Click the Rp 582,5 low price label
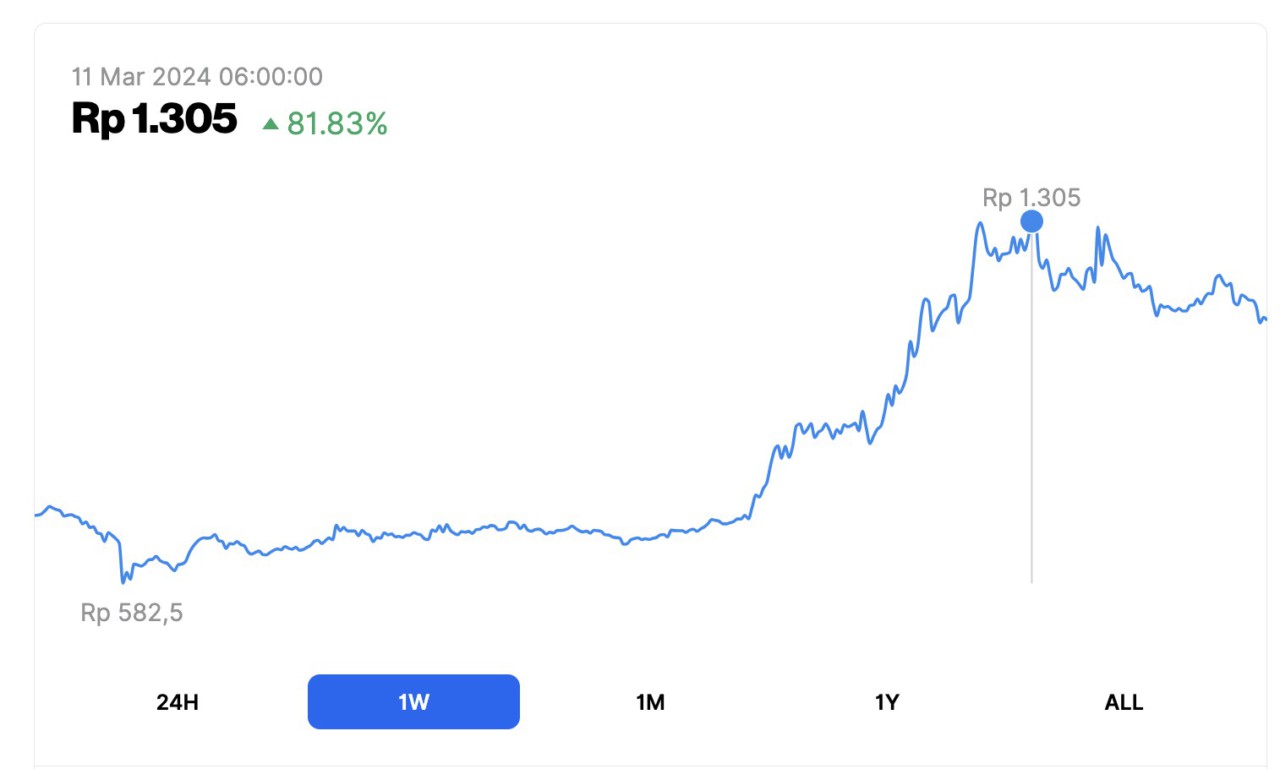 pyautogui.click(x=132, y=613)
